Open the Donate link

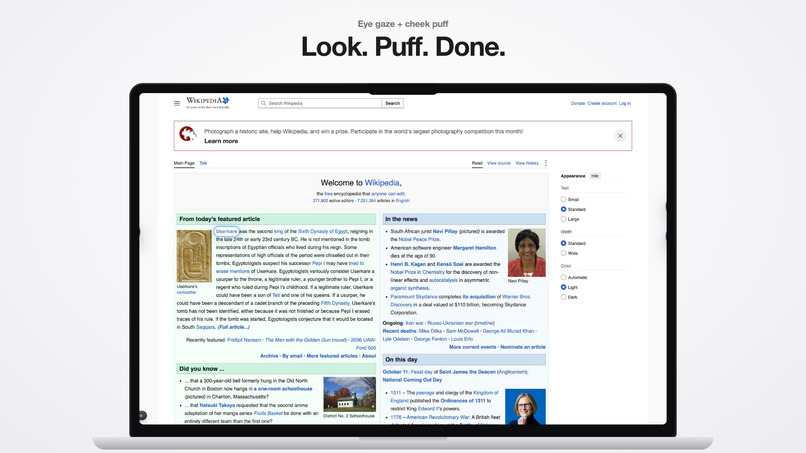(578, 103)
